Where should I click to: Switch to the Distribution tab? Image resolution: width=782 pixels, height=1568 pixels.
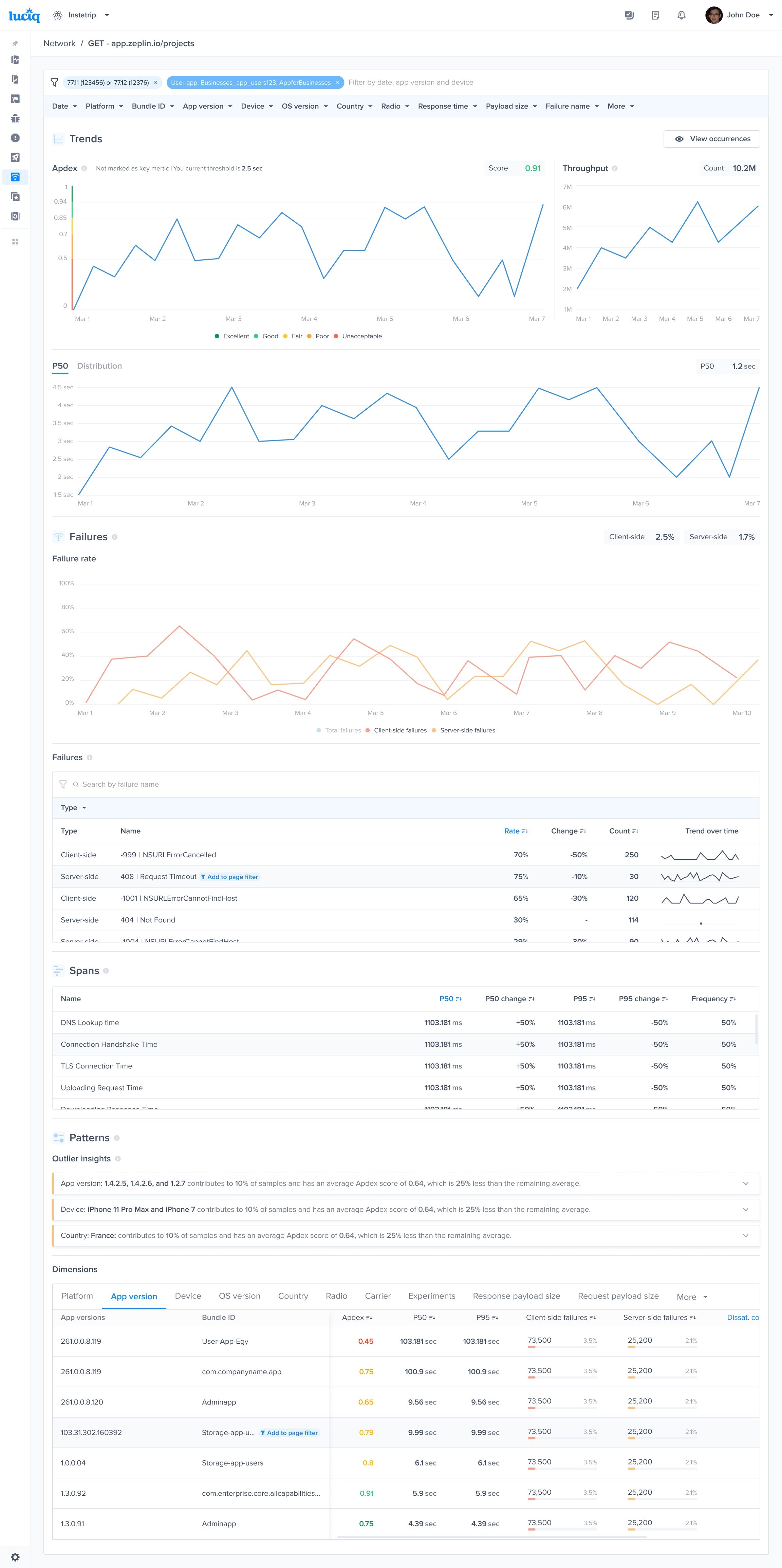click(x=99, y=366)
